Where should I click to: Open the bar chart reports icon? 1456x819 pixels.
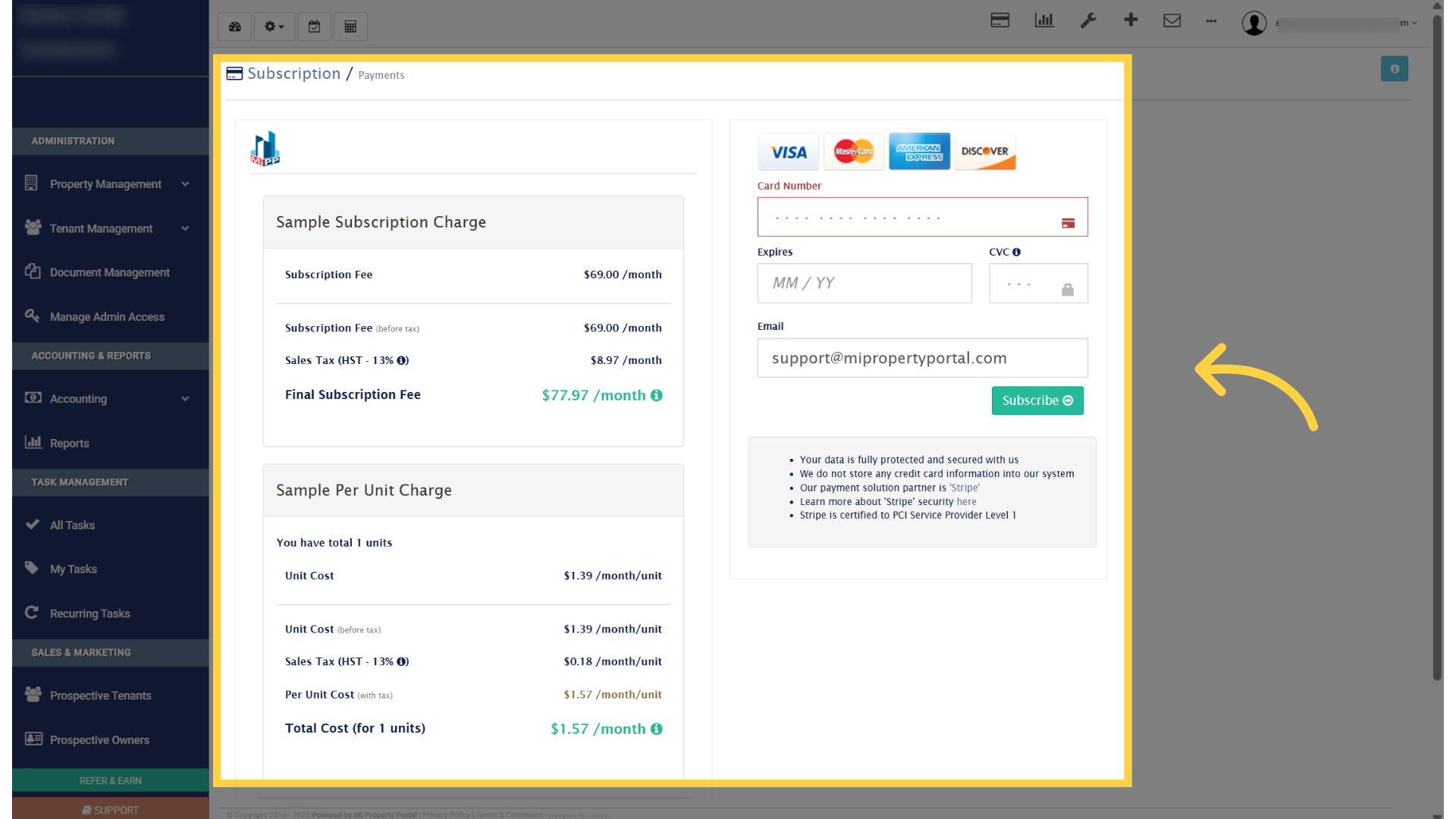tap(1043, 20)
